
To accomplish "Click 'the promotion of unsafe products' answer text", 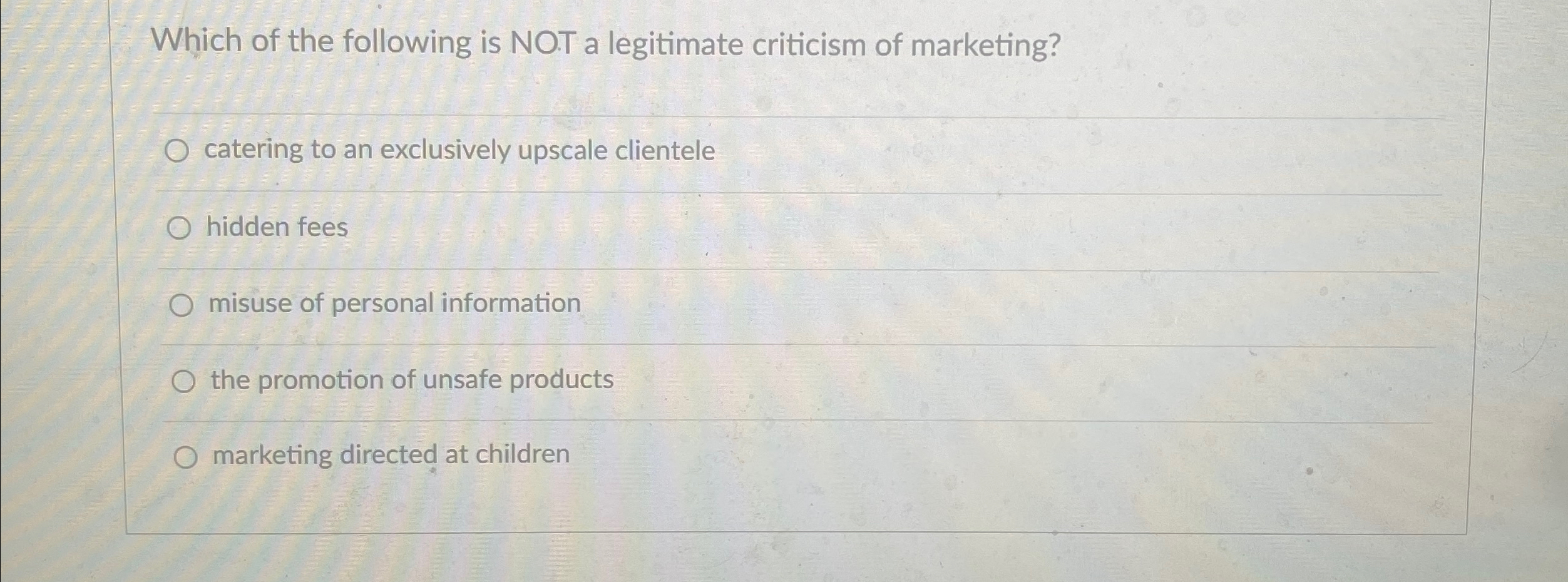I will click(x=412, y=380).
